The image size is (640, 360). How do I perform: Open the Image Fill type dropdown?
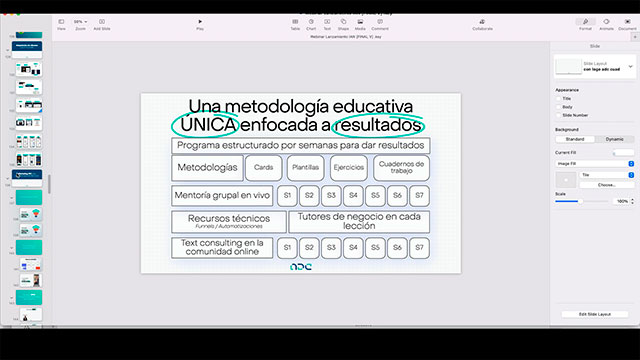coord(595,164)
